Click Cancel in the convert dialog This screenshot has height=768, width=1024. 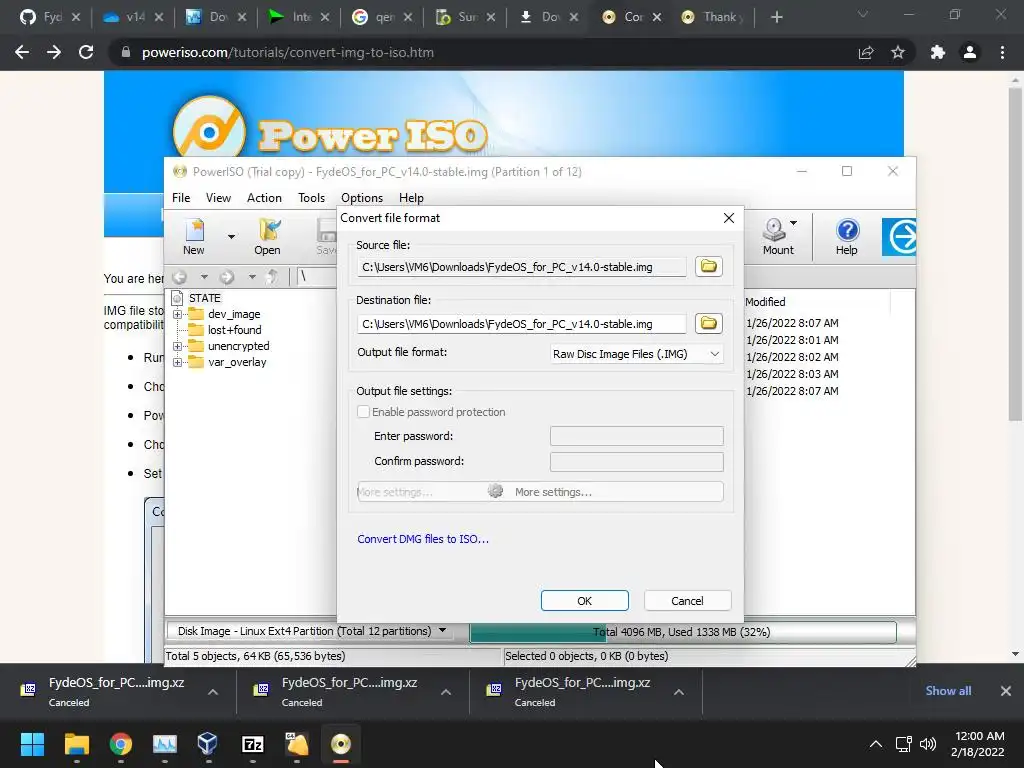[x=687, y=601]
